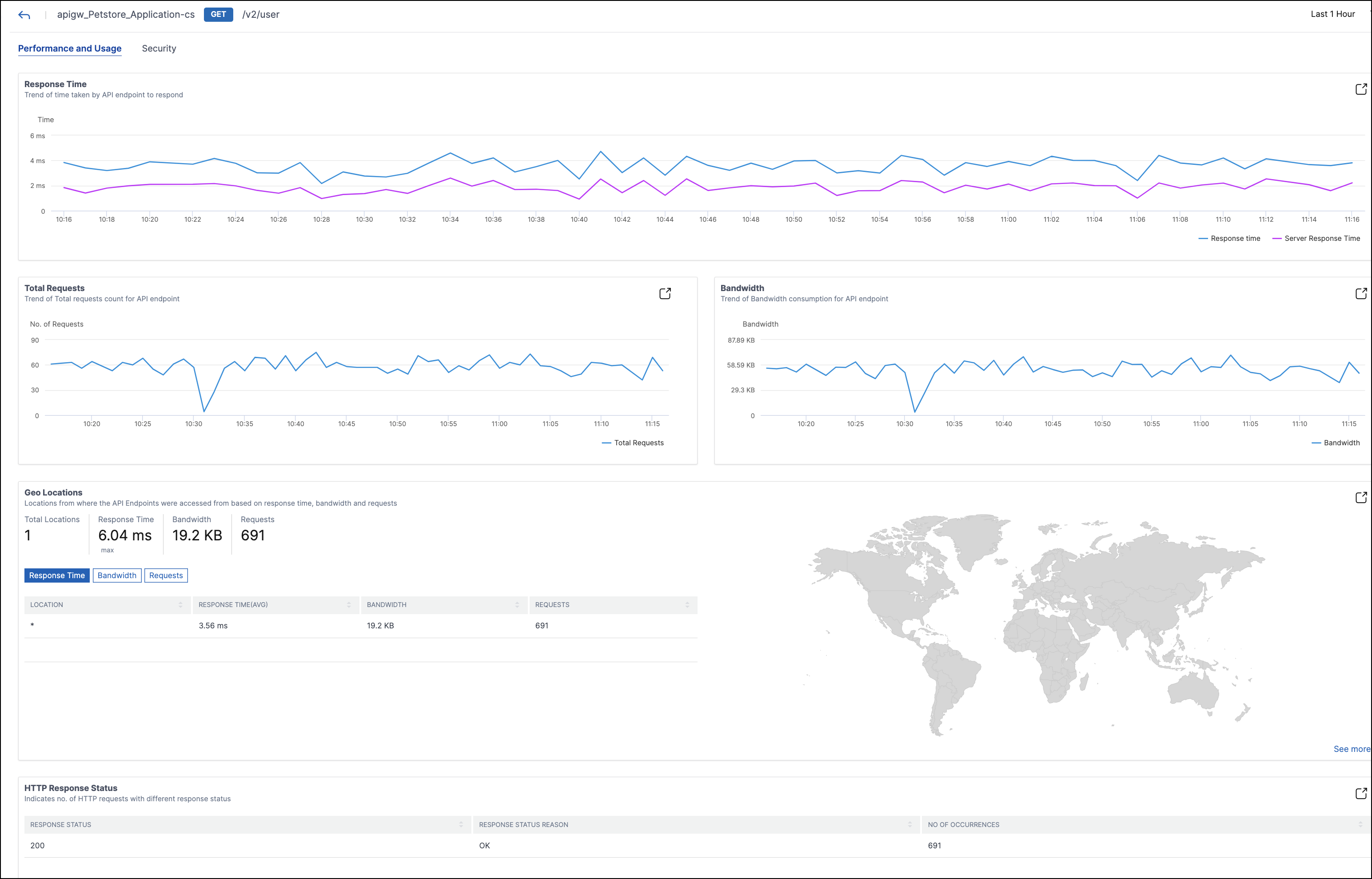The image size is (1372, 879).
Task: Toggle Server Response Time legend series
Action: pos(1316,239)
